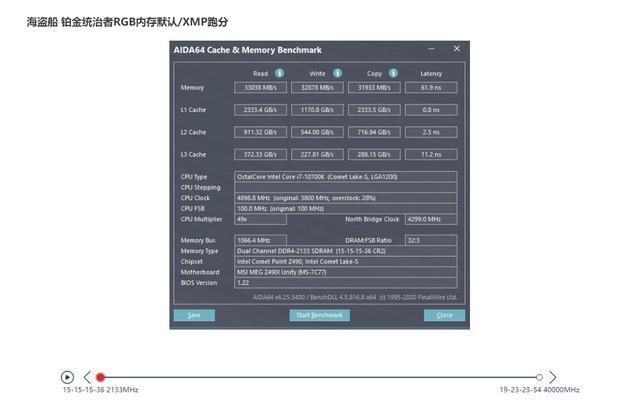Play the benchmark slideshow
This screenshot has width=640, height=412.
(67, 377)
